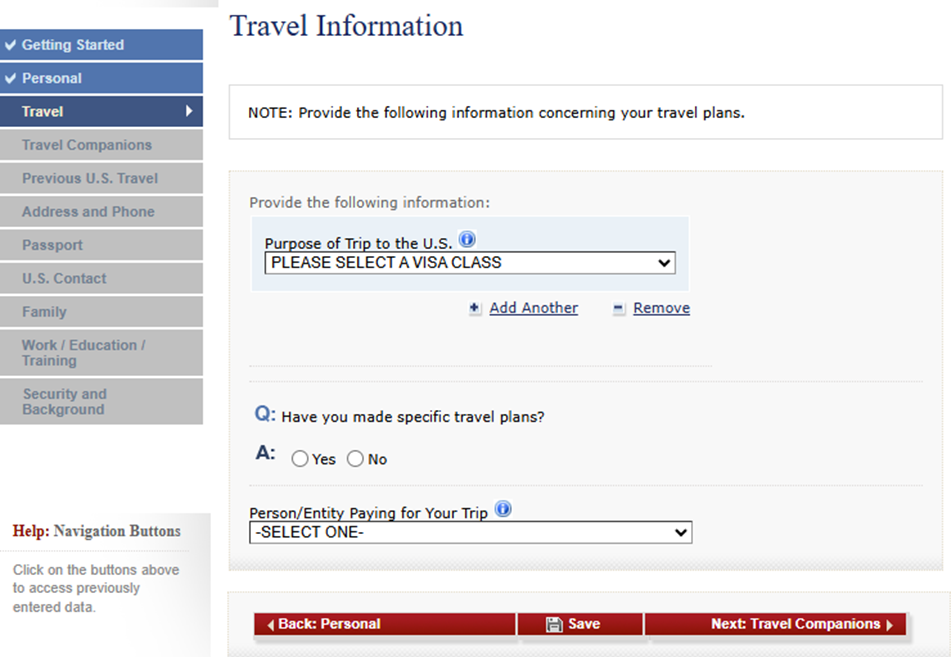This screenshot has height=657, width=951.
Task: Open the Purpose of Trip visa class dropdown
Action: click(470, 263)
